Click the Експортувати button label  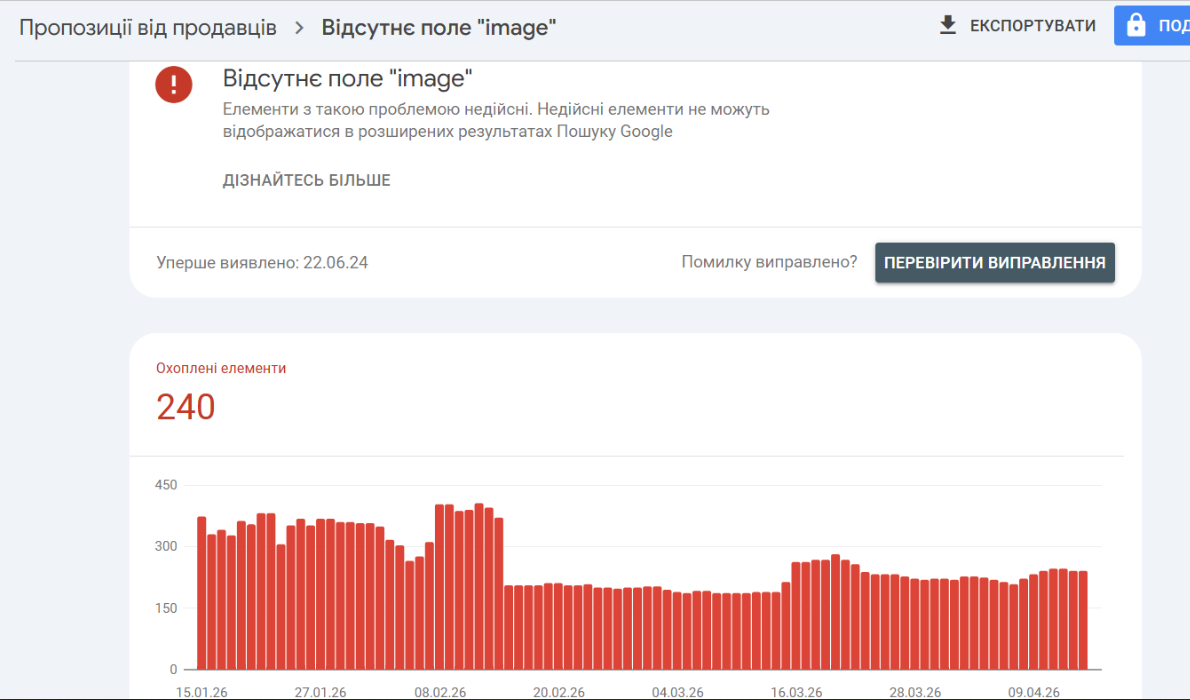(x=1032, y=26)
